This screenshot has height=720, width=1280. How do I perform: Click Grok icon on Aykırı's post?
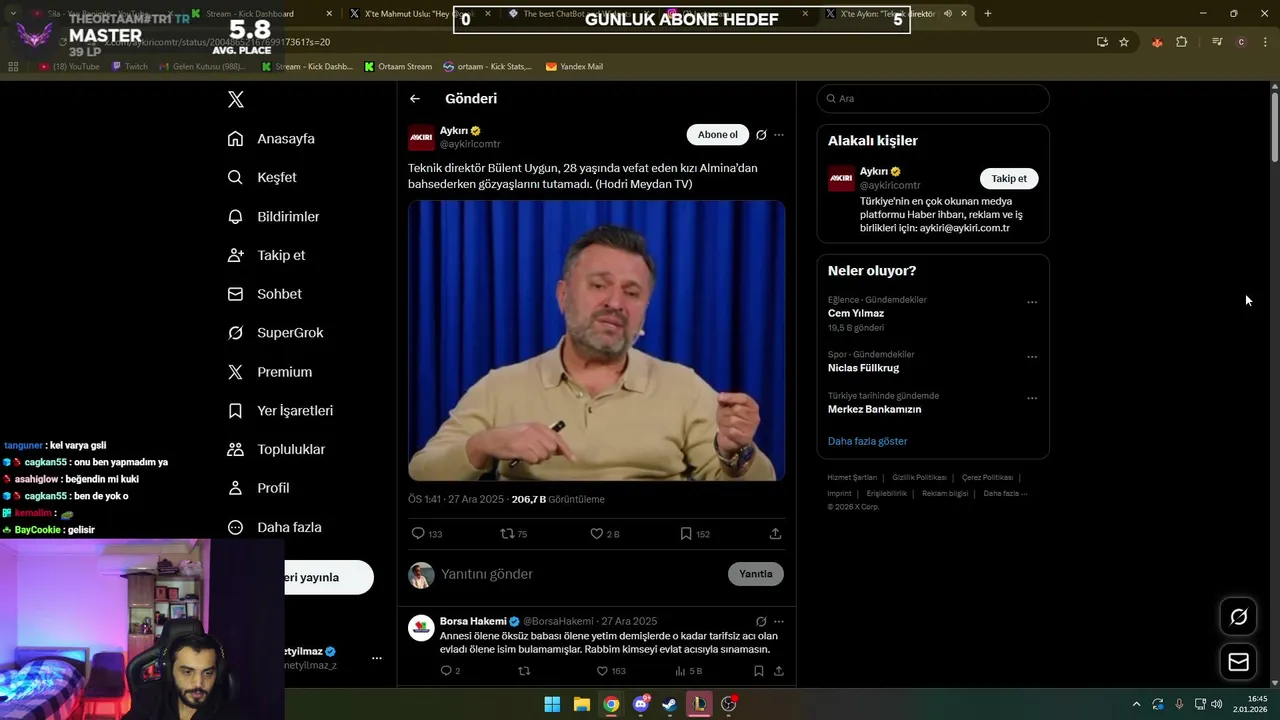point(761,135)
